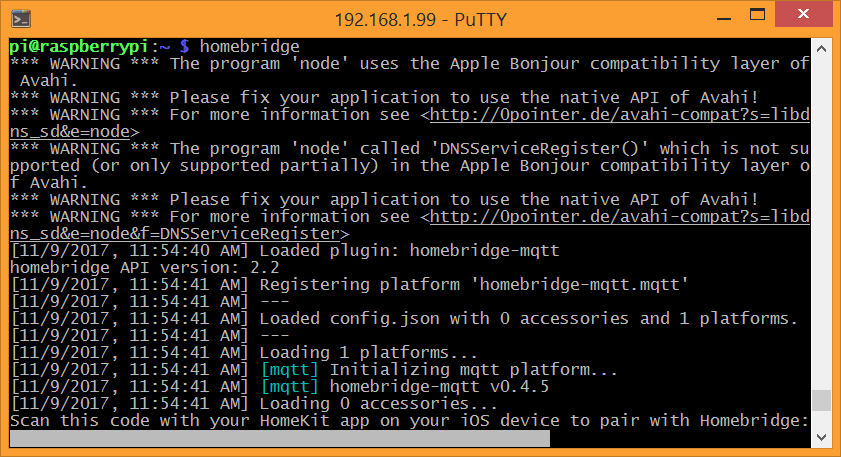The width and height of the screenshot is (841, 457).
Task: Minimize the PuTTY window
Action: click(x=724, y=18)
